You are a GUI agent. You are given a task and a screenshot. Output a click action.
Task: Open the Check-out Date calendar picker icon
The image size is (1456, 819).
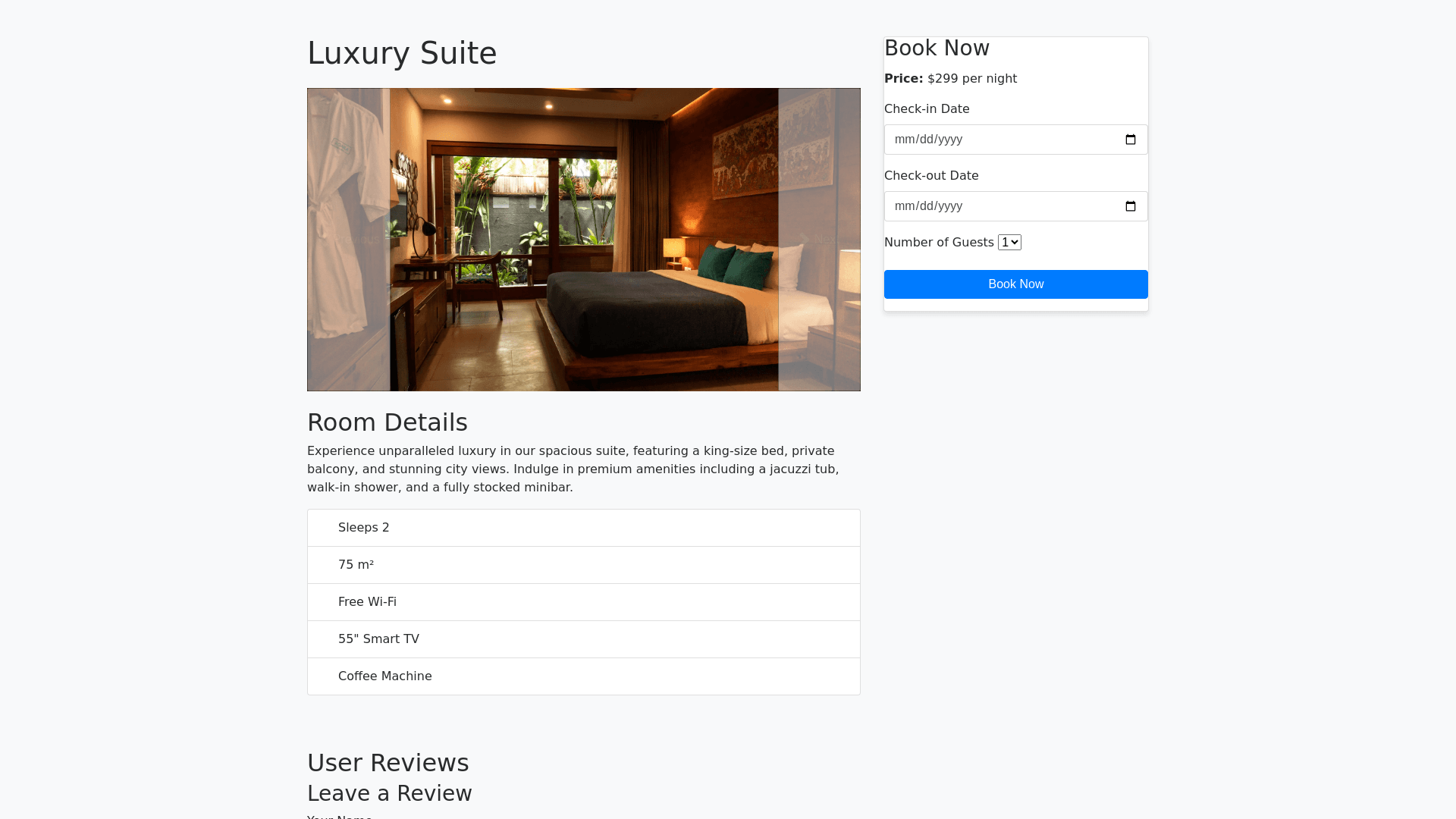(1130, 206)
